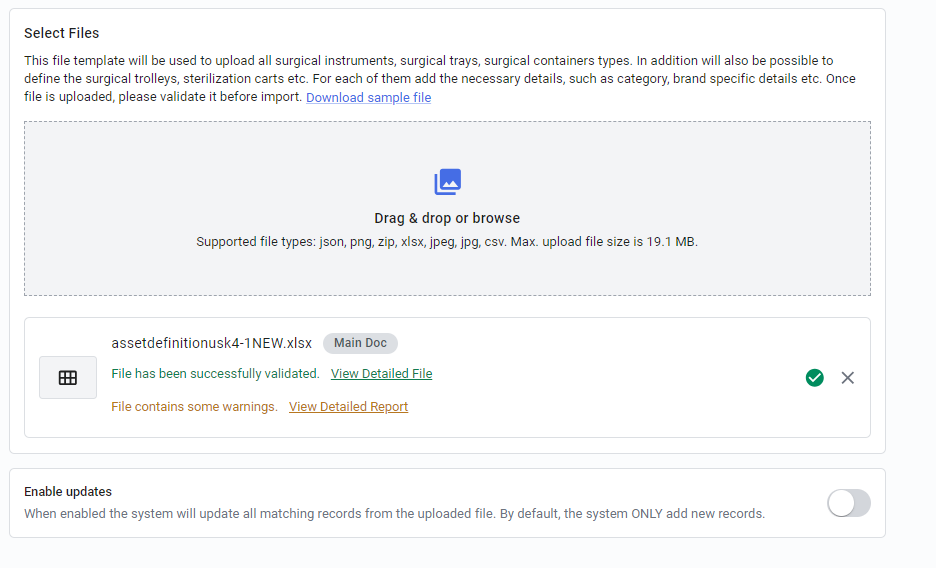Viewport: 936px width, 568px height.
Task: Click the successfully validated status message
Action: click(215, 373)
